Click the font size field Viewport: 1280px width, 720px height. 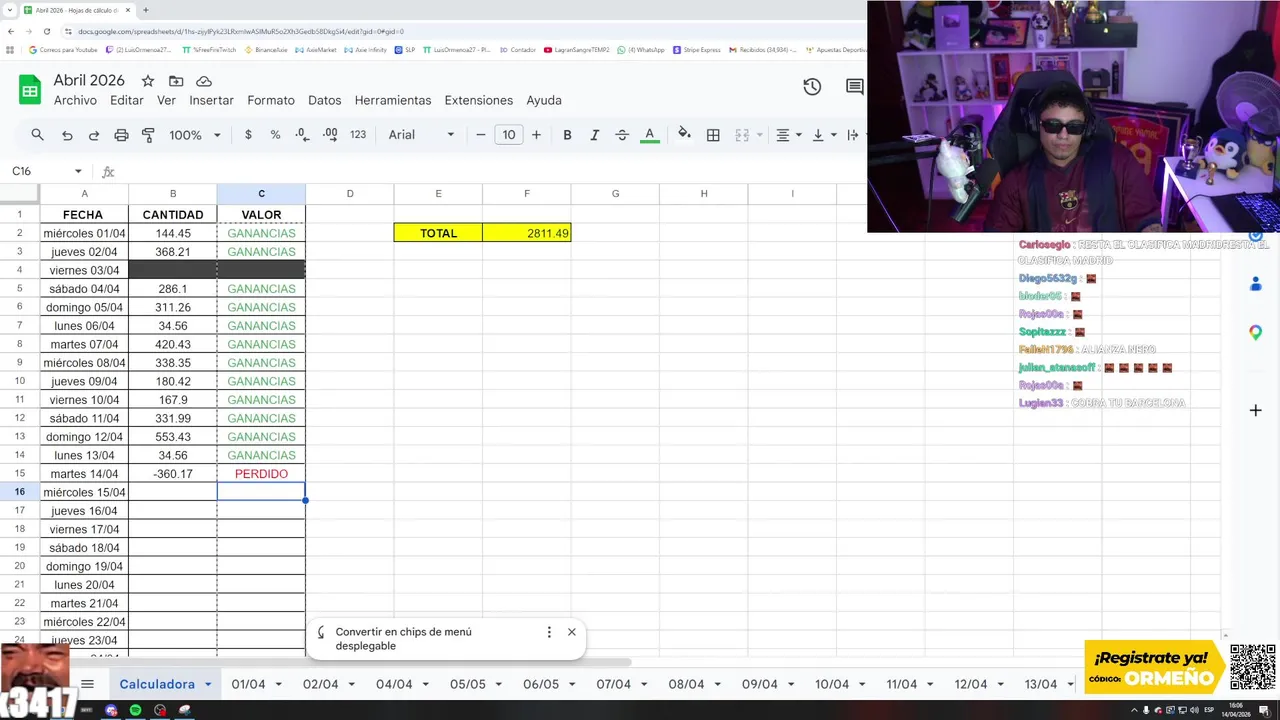click(509, 135)
